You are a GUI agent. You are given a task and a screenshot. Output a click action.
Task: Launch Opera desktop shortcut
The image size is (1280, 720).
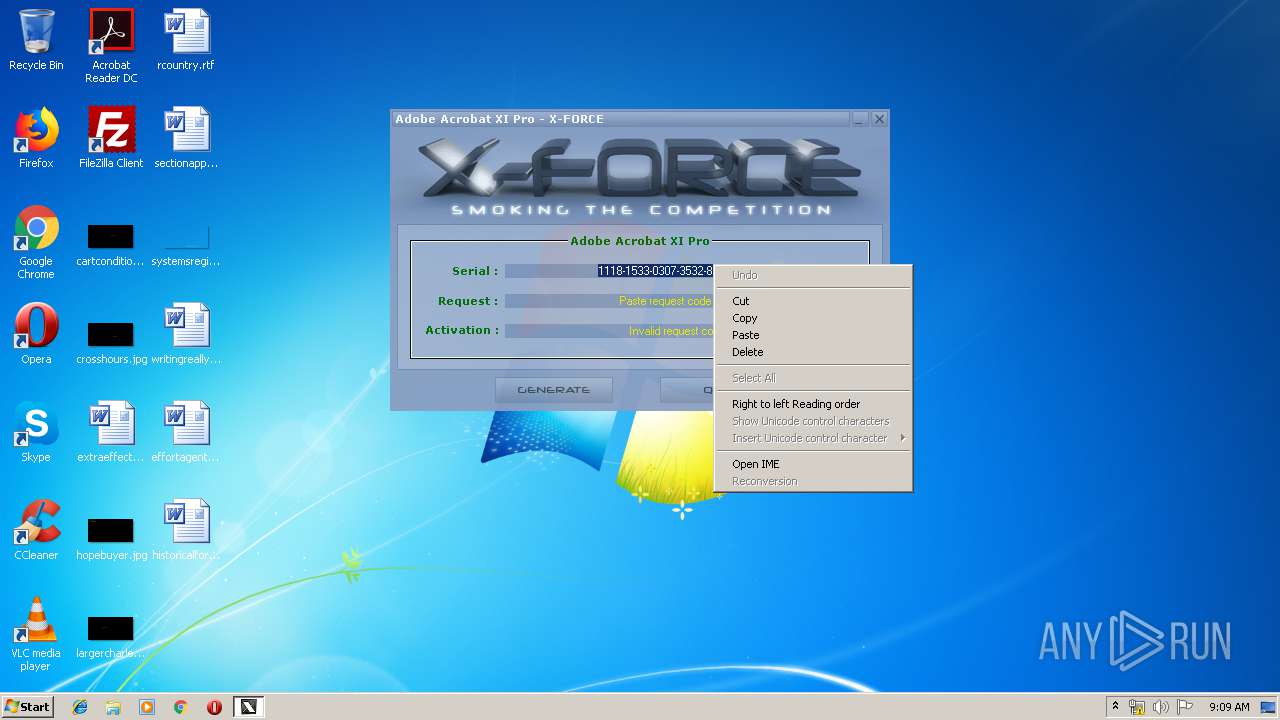point(36,334)
